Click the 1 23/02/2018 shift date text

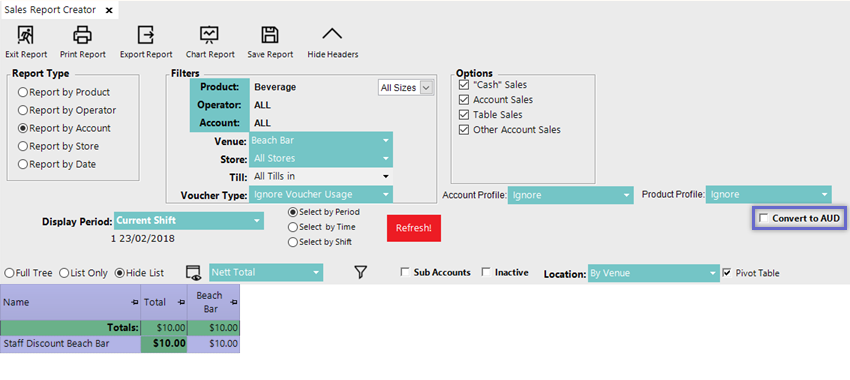tap(143, 239)
